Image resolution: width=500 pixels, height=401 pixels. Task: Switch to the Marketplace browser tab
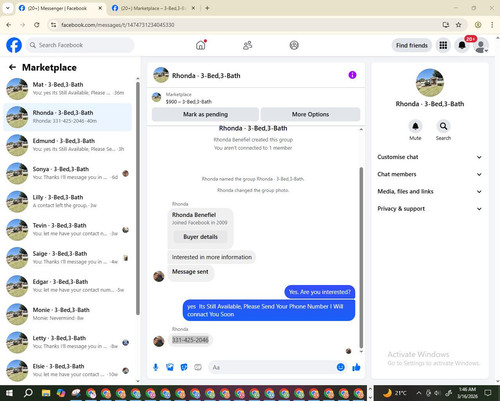153,8
